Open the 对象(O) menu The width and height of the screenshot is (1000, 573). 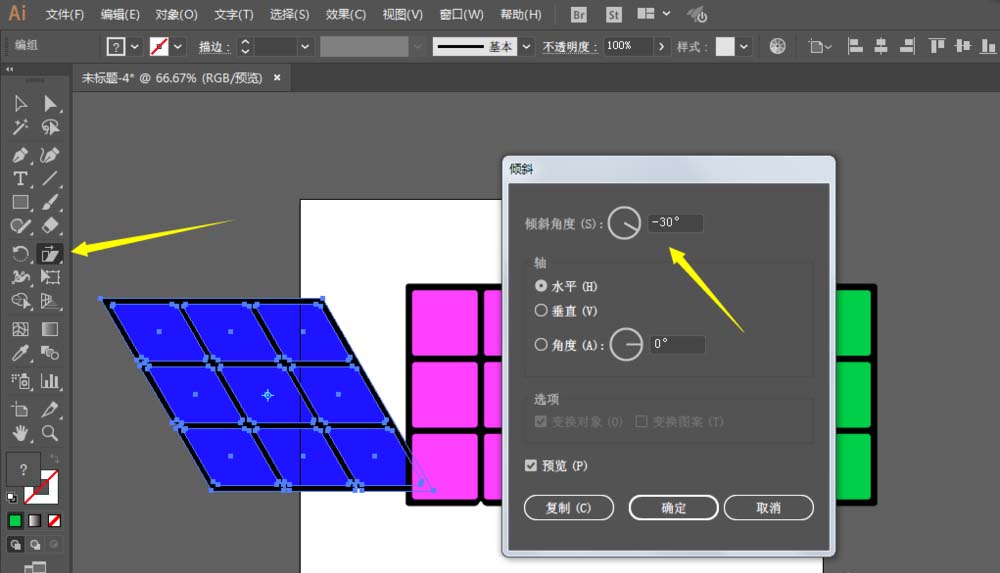coord(176,15)
